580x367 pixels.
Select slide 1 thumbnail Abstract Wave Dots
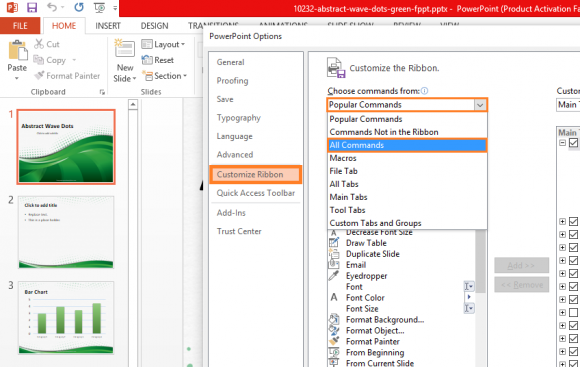click(66, 147)
